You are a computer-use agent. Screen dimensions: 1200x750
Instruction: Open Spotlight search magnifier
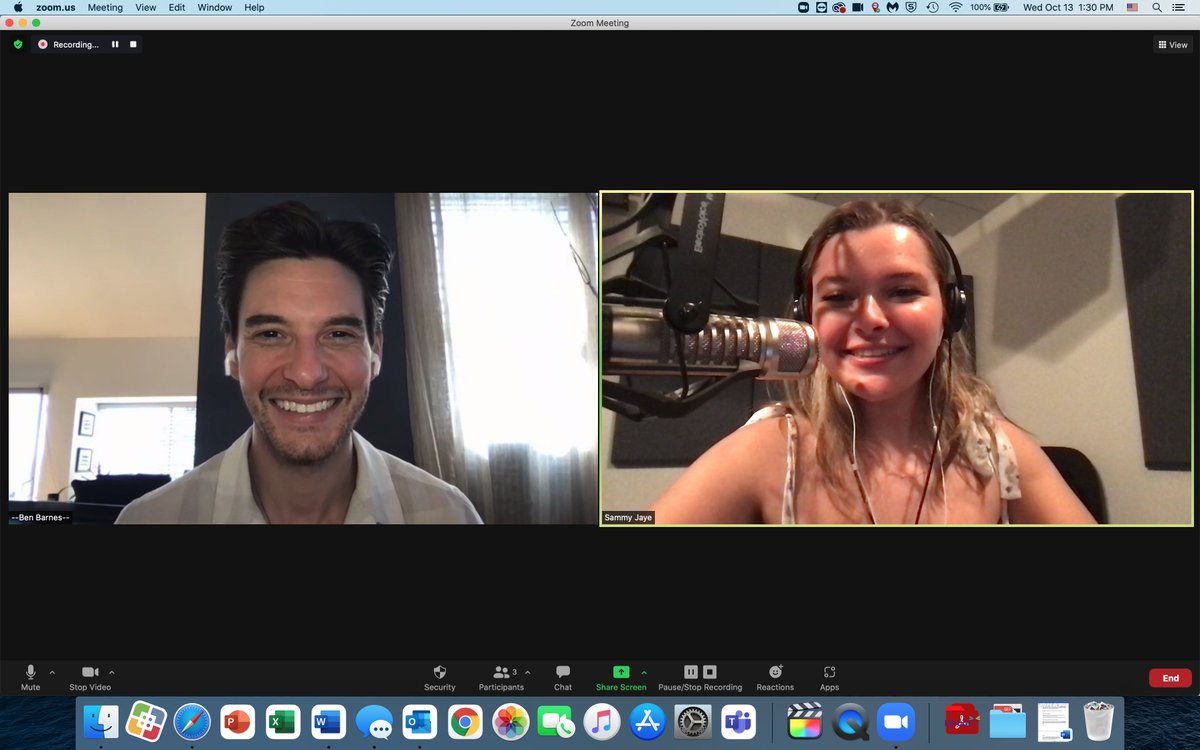point(1157,7)
